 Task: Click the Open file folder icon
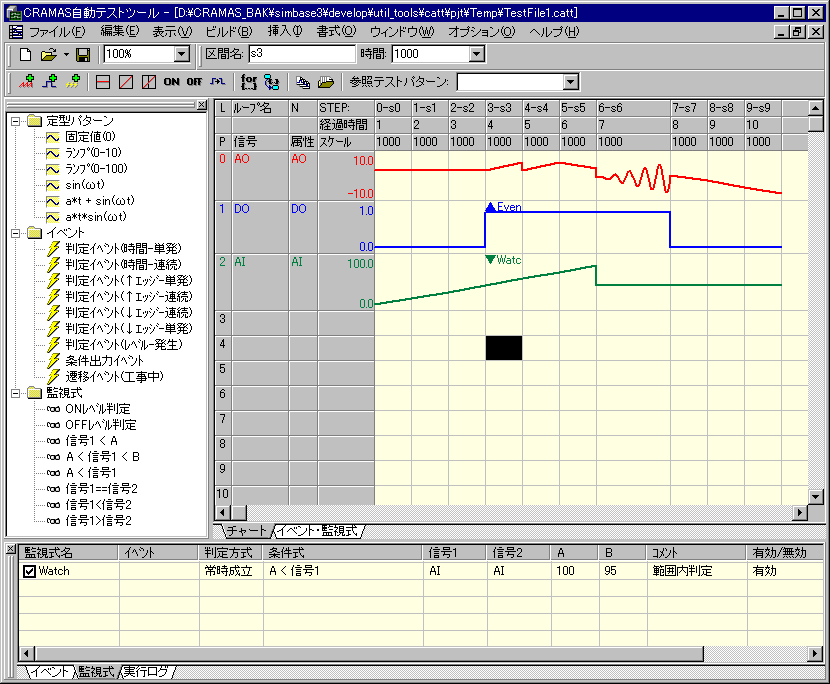click(47, 54)
